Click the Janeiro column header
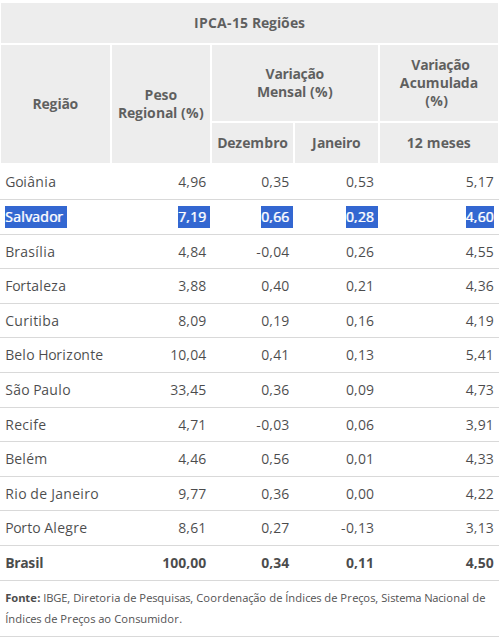This screenshot has height=641, width=501. click(336, 143)
